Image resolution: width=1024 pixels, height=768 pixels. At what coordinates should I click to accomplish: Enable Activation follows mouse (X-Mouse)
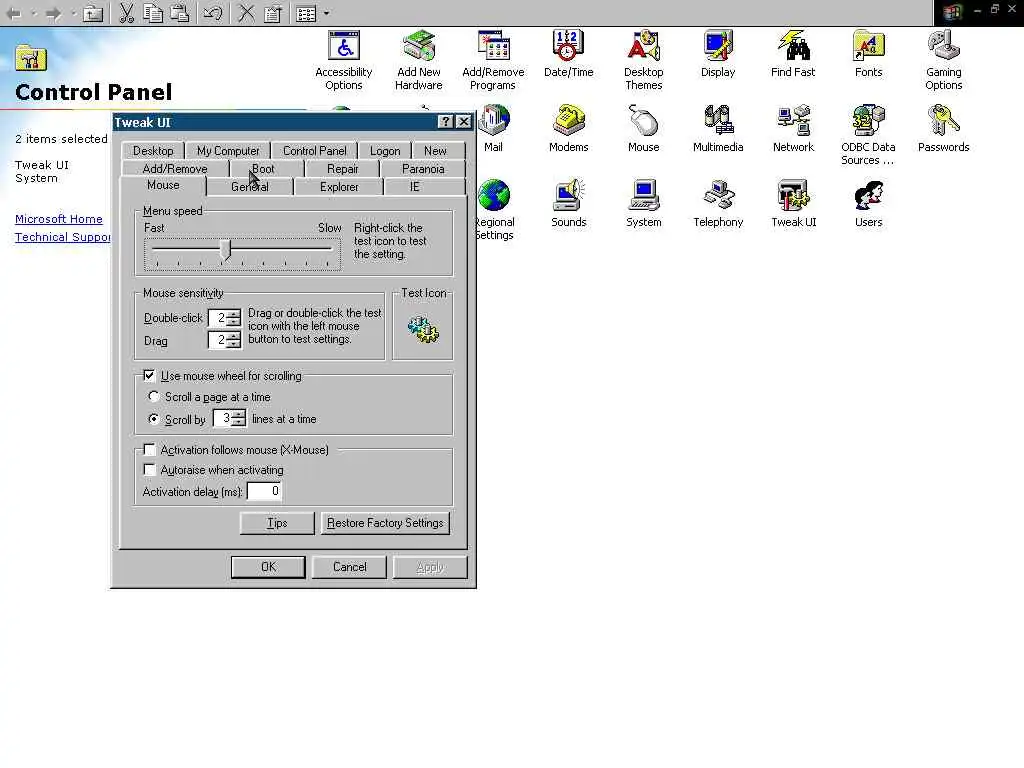tap(149, 450)
